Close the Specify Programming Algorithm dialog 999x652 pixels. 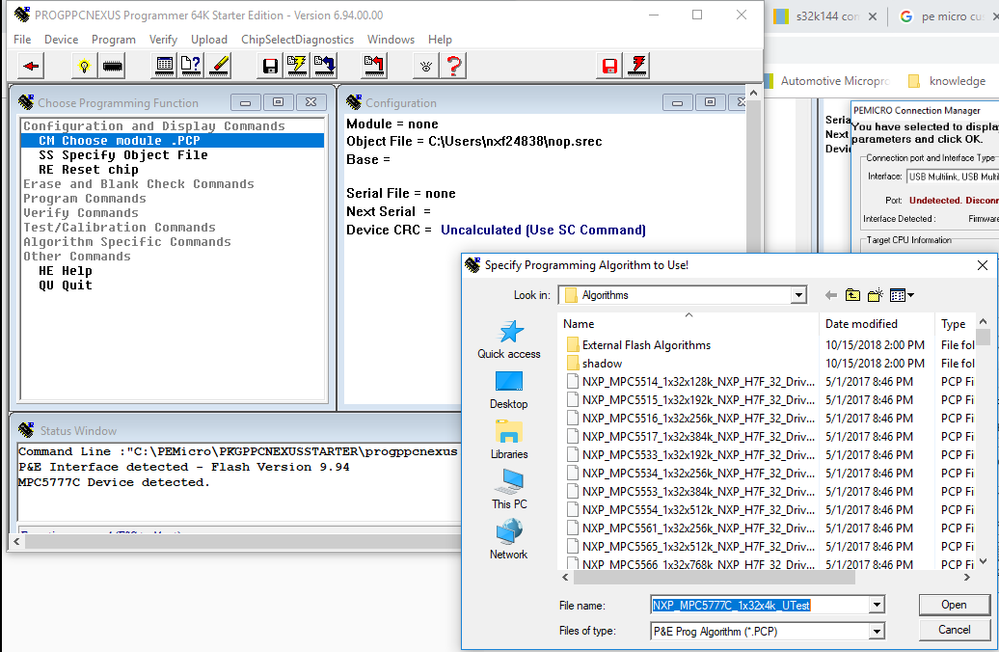982,265
